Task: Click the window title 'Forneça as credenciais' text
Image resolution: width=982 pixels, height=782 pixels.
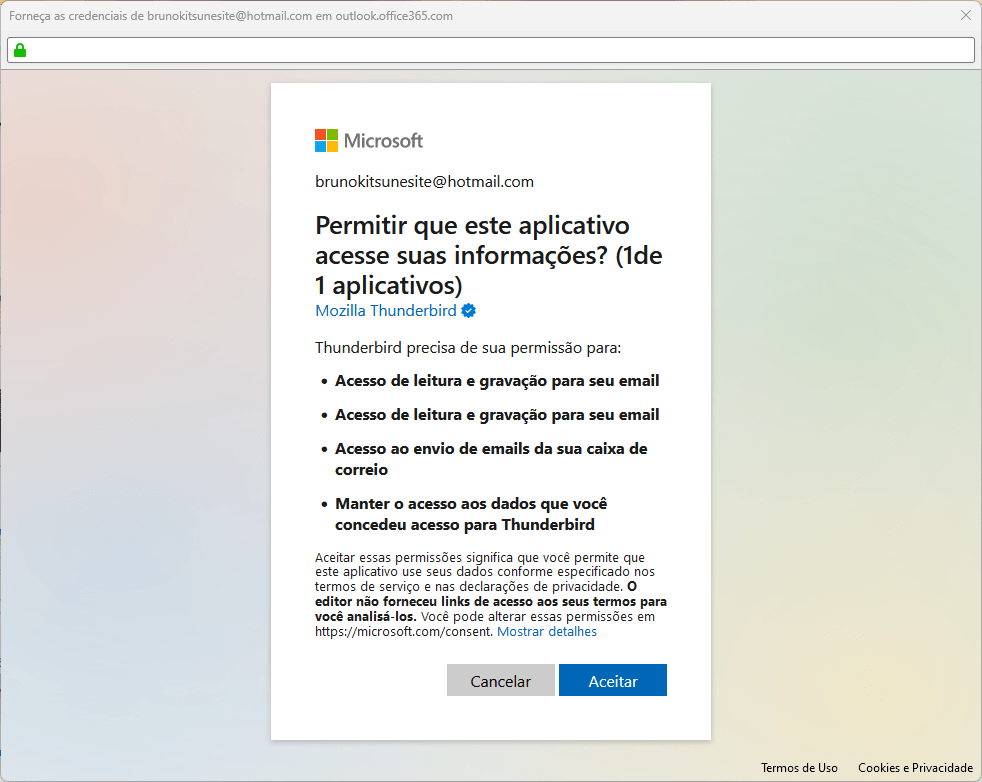Action: [230, 16]
